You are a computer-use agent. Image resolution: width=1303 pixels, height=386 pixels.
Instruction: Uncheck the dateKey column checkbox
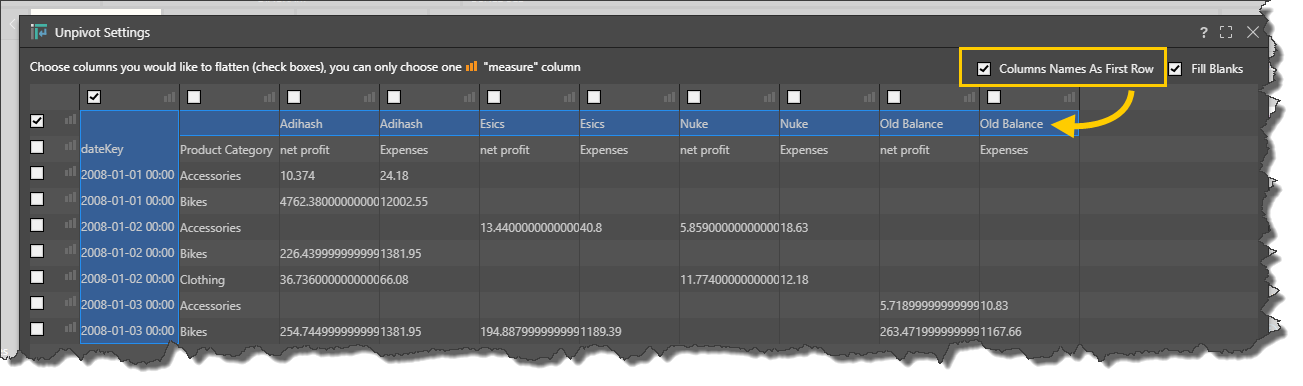[x=94, y=97]
